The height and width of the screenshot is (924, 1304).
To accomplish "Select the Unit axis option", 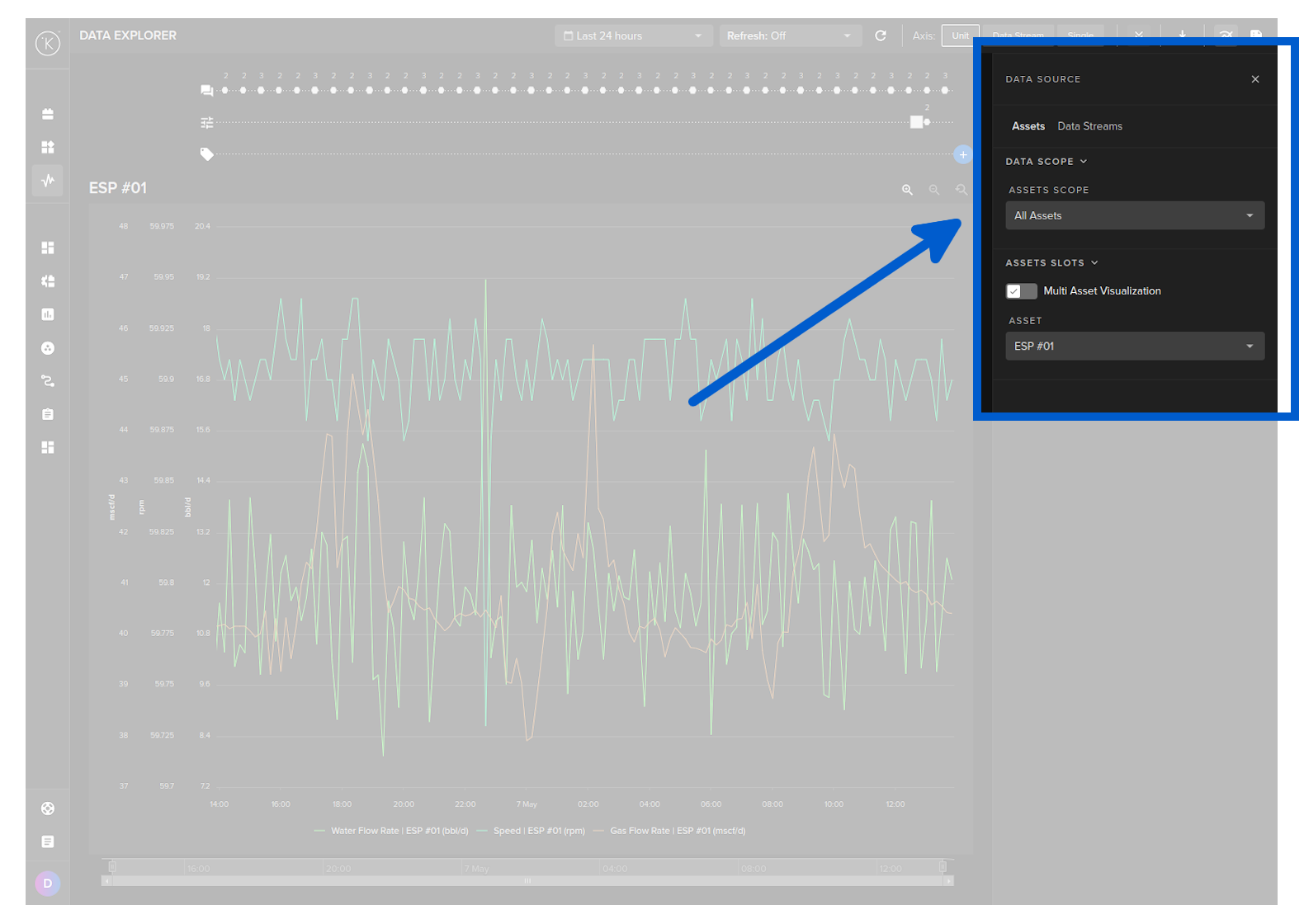I will tap(960, 35).
